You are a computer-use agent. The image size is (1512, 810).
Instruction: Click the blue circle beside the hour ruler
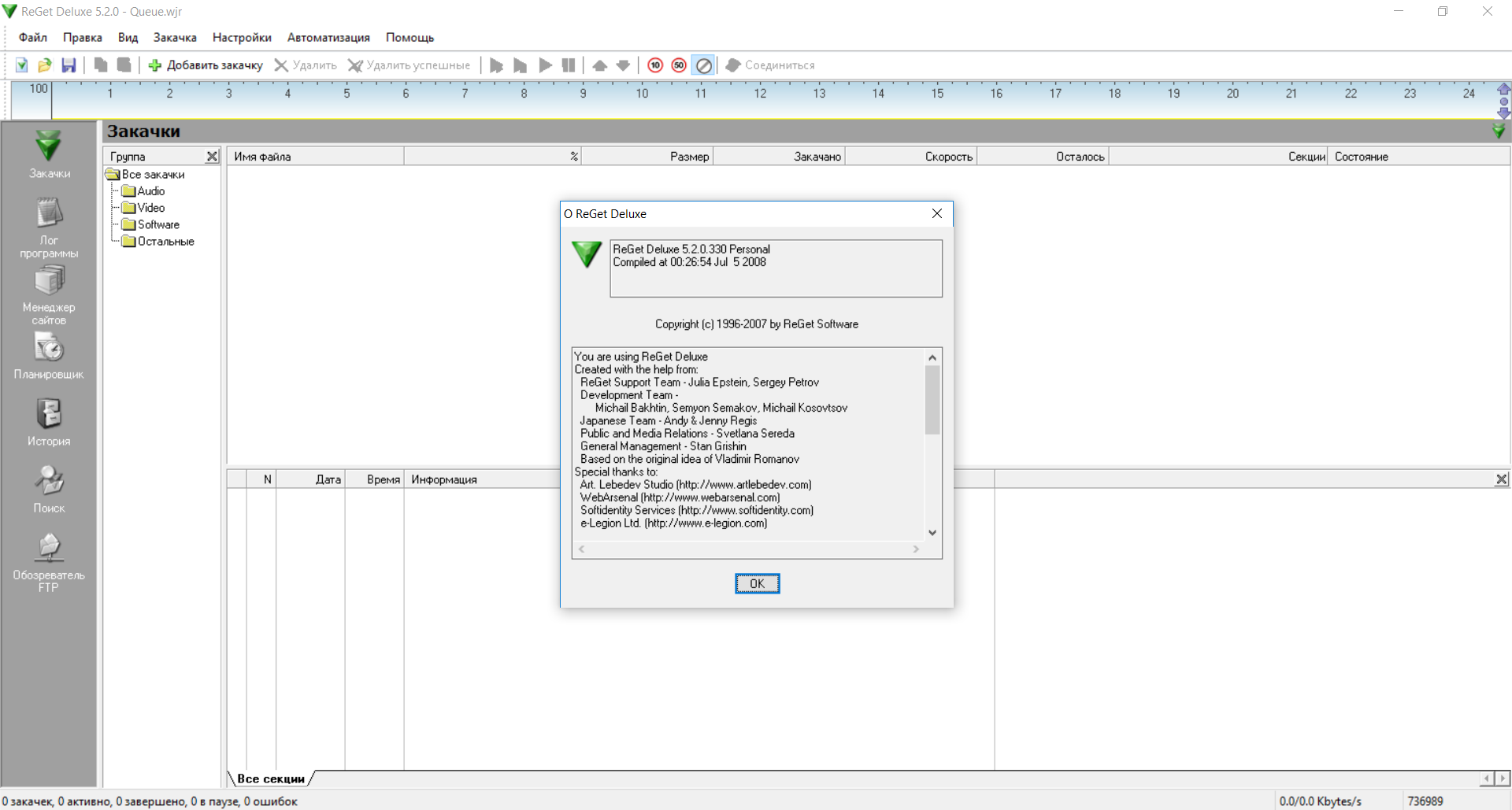(x=1504, y=102)
